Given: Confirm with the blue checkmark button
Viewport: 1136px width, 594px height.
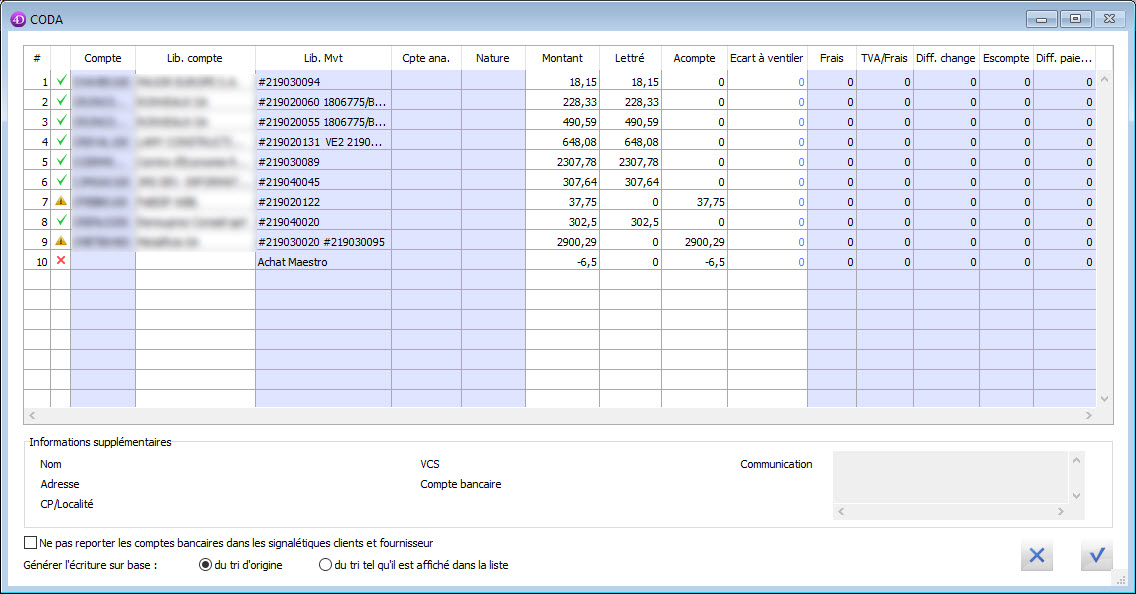Looking at the screenshot, I should pyautogui.click(x=1097, y=555).
